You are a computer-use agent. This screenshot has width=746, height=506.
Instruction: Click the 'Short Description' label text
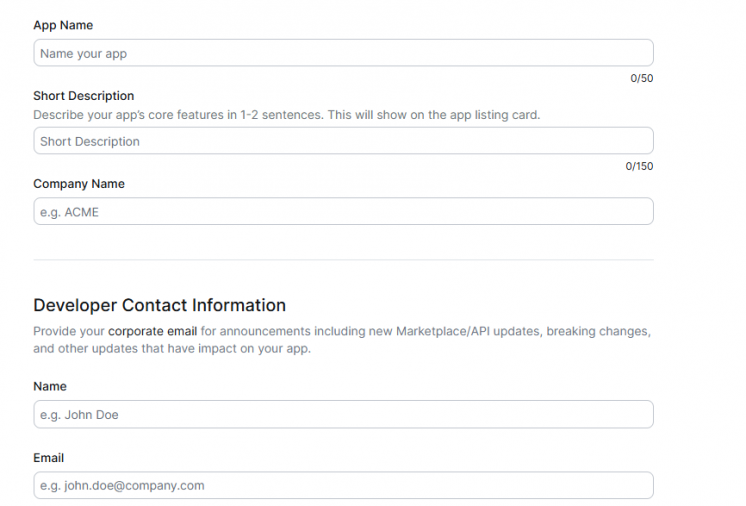tap(83, 96)
